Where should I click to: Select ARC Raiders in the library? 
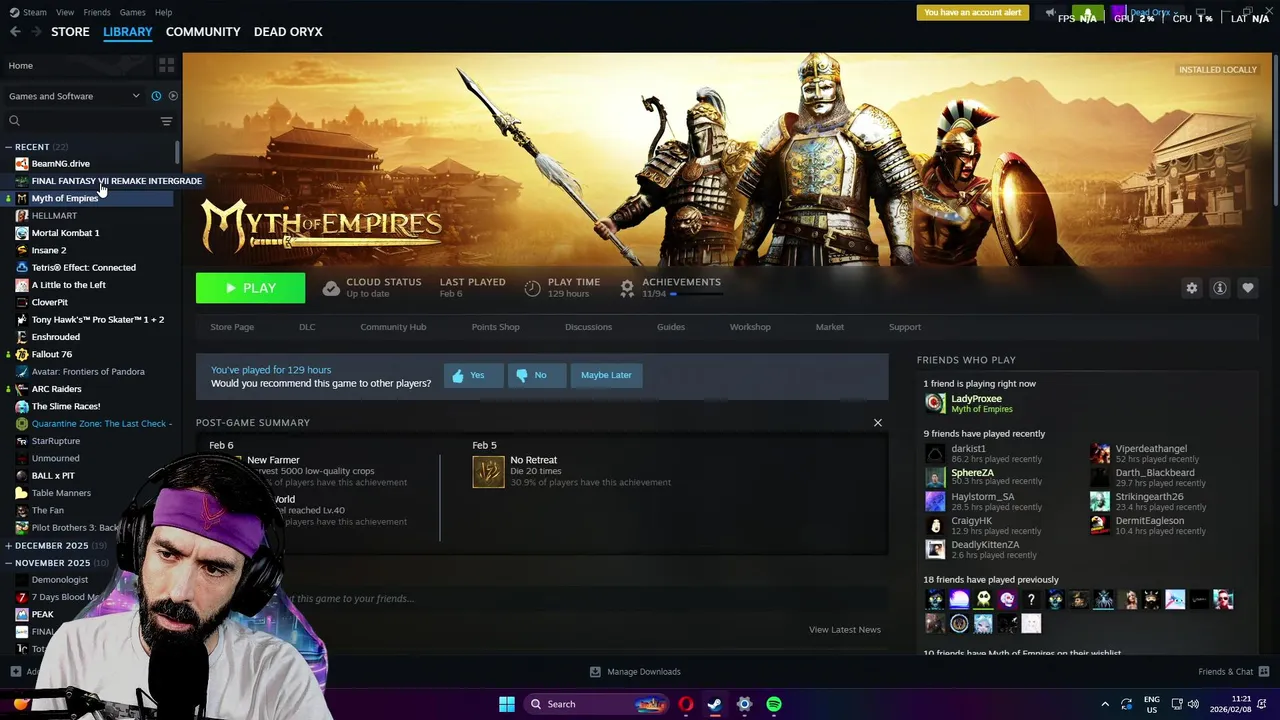(56, 389)
